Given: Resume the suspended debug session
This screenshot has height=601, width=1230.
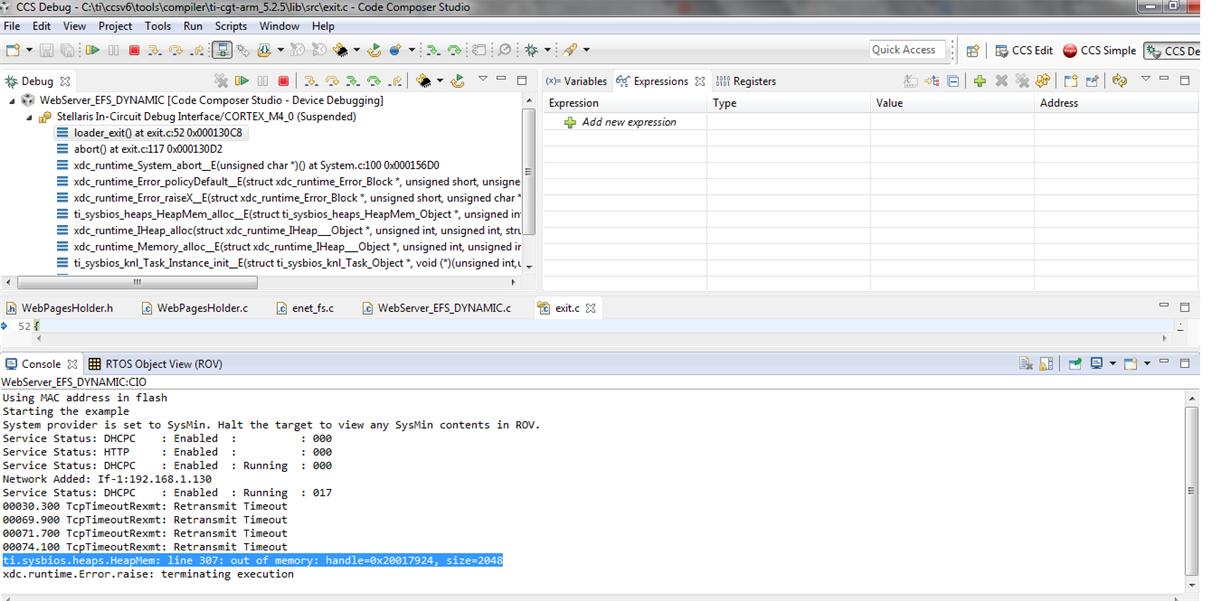Looking at the screenshot, I should click(x=242, y=81).
